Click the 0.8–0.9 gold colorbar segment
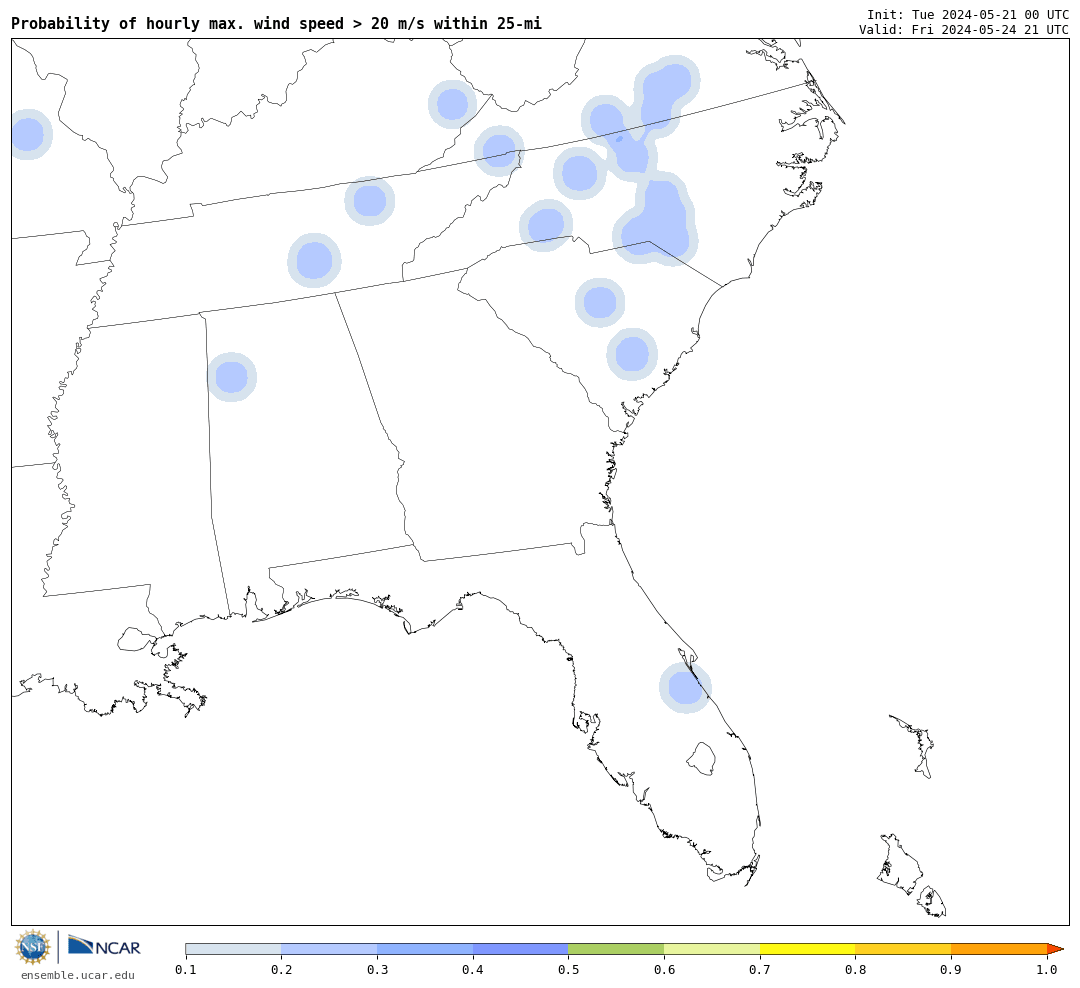Screen dimensions: 1080x988 904,949
